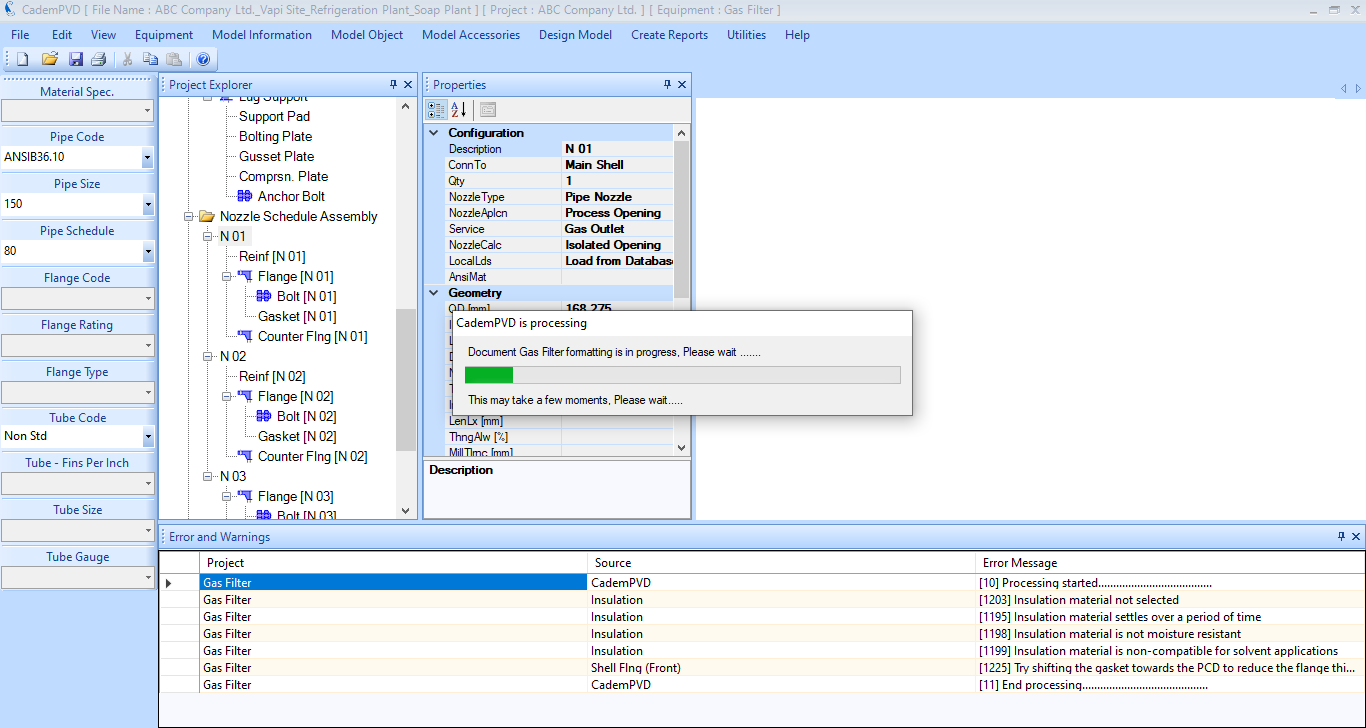Click the Source column header
The image size is (1366, 728).
(781, 563)
